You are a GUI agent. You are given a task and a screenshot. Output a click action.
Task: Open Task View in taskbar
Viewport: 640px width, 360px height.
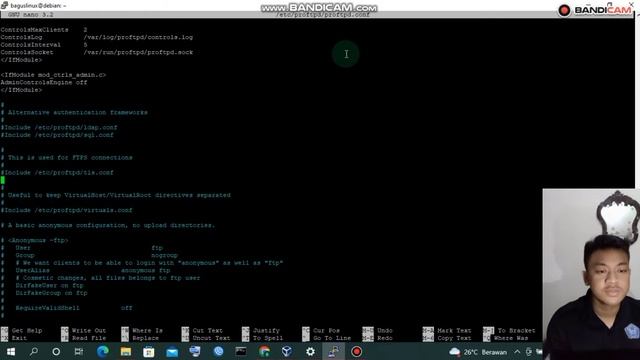(x=79, y=351)
